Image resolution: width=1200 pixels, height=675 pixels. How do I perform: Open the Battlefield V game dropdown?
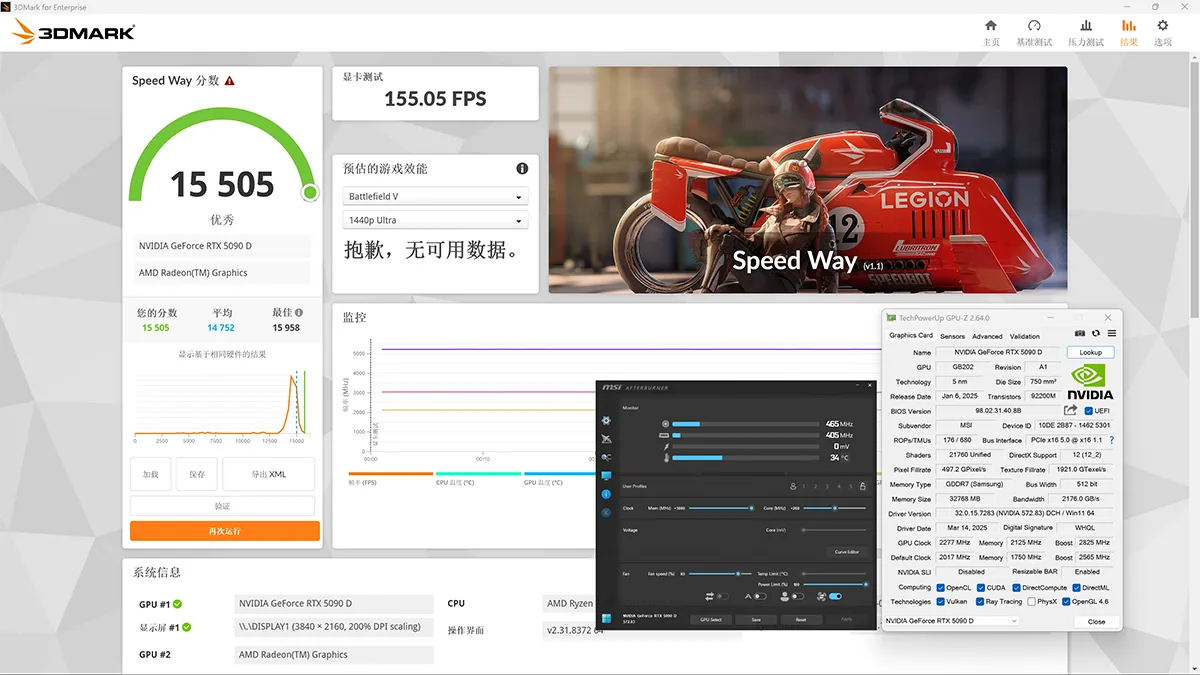coord(435,197)
